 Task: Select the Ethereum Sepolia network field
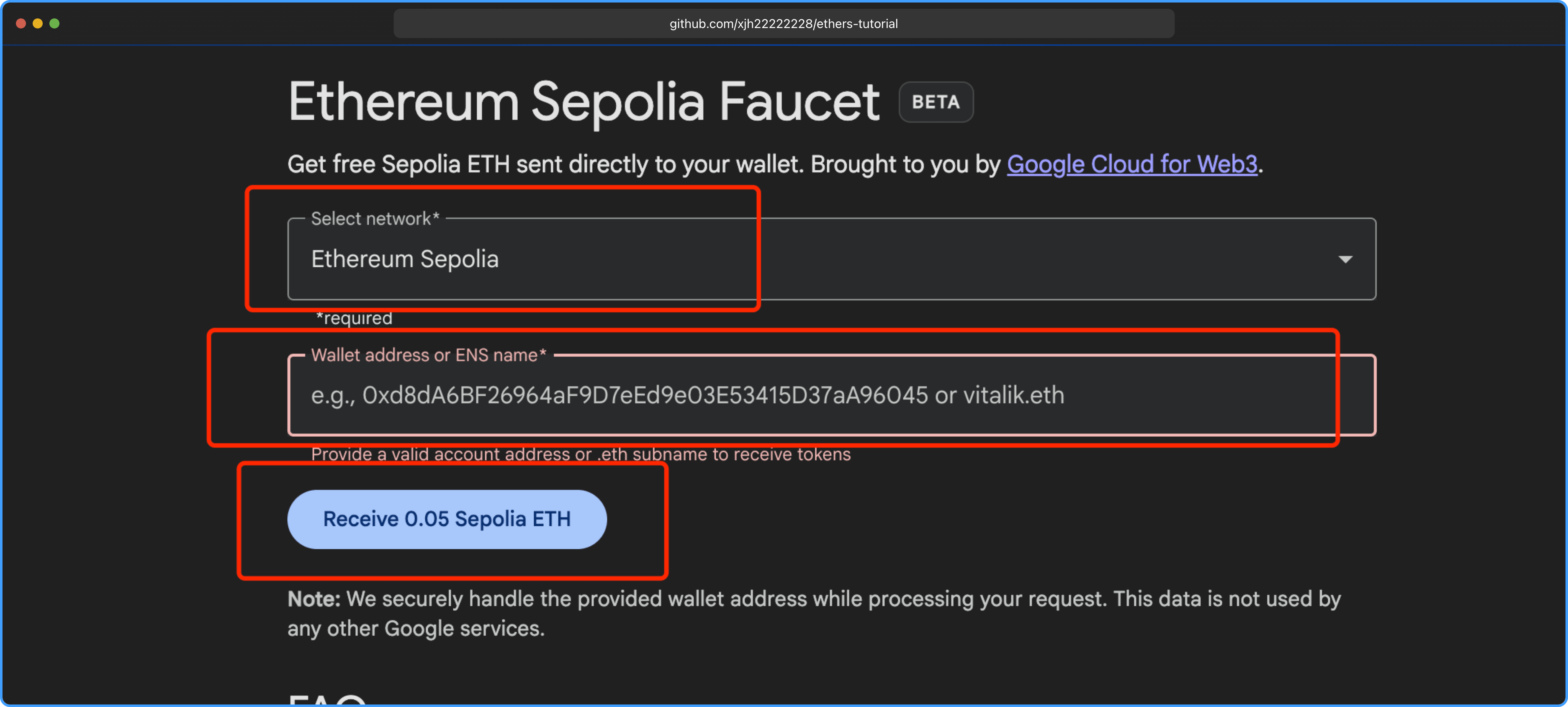pos(831,259)
